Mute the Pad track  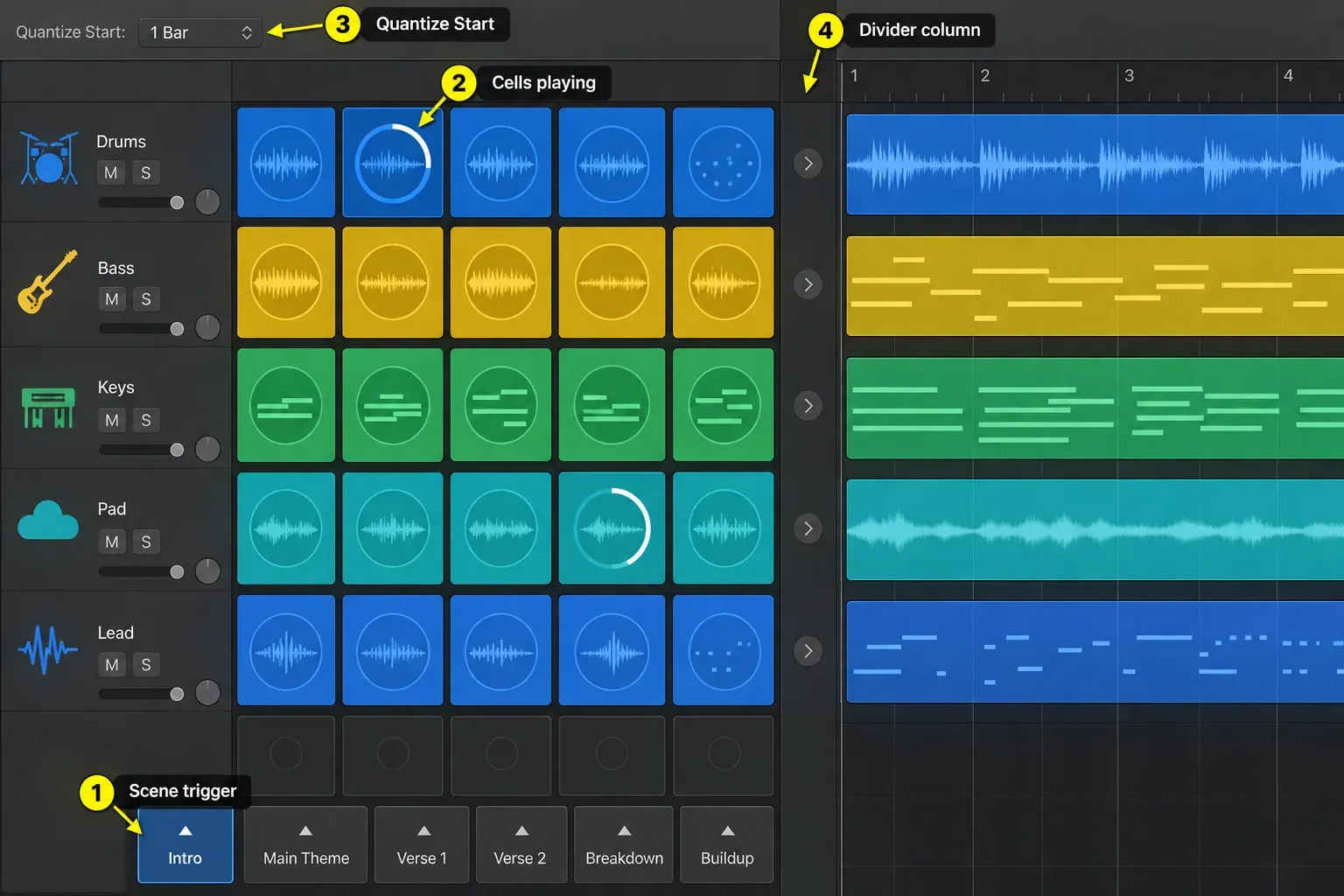111,542
